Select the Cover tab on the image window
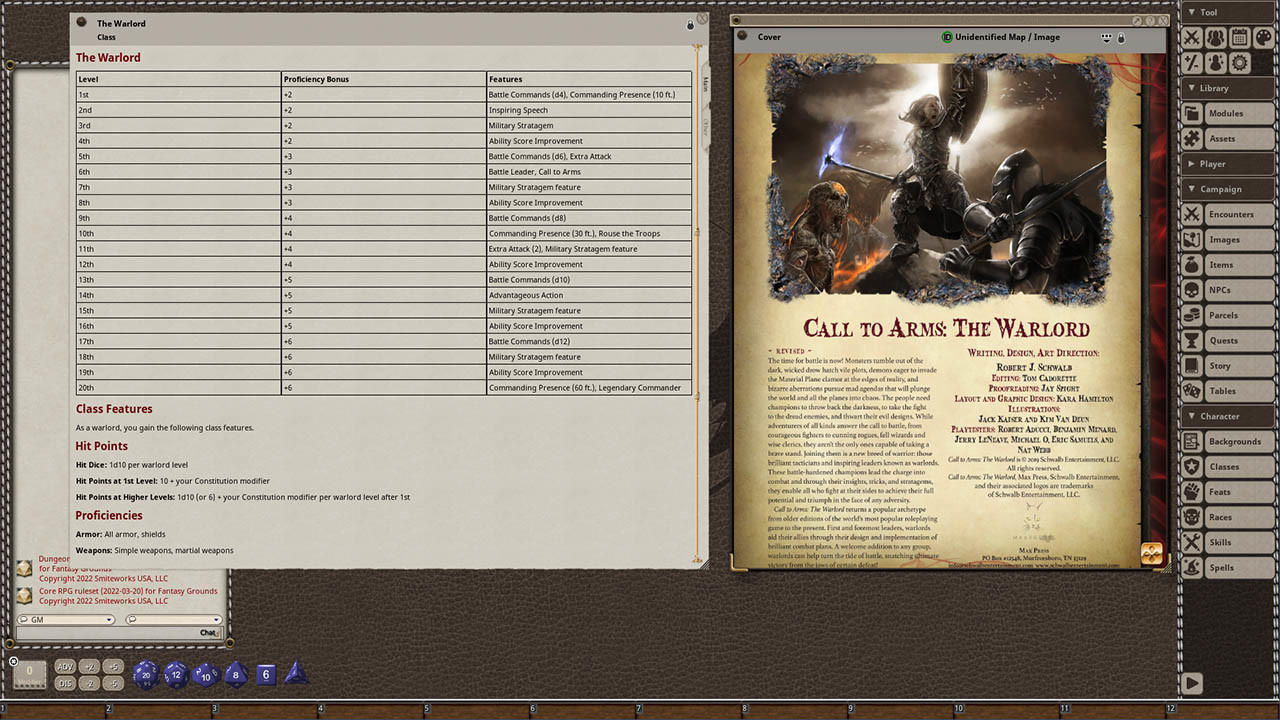The image size is (1280, 720). tap(769, 37)
